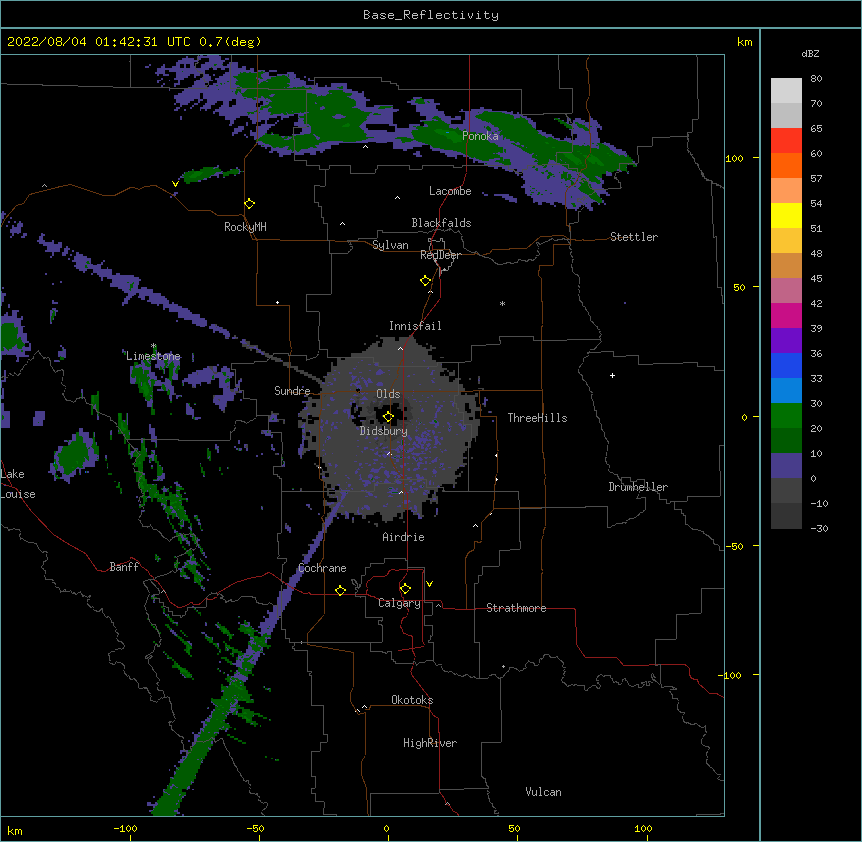Click the Sundre town label
Viewport: 862px width, 842px height.
coord(292,391)
